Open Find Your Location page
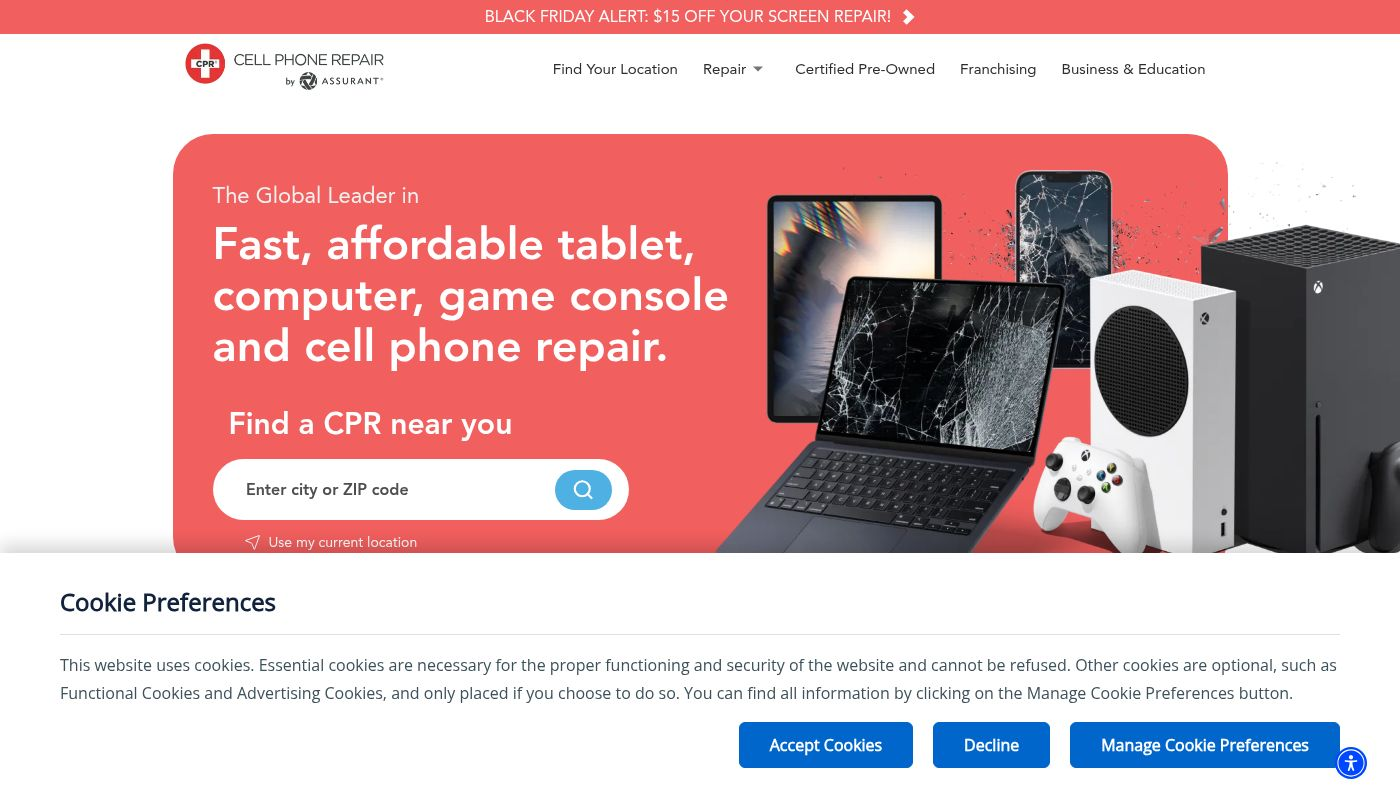Image resolution: width=1400 pixels, height=800 pixels. (615, 69)
